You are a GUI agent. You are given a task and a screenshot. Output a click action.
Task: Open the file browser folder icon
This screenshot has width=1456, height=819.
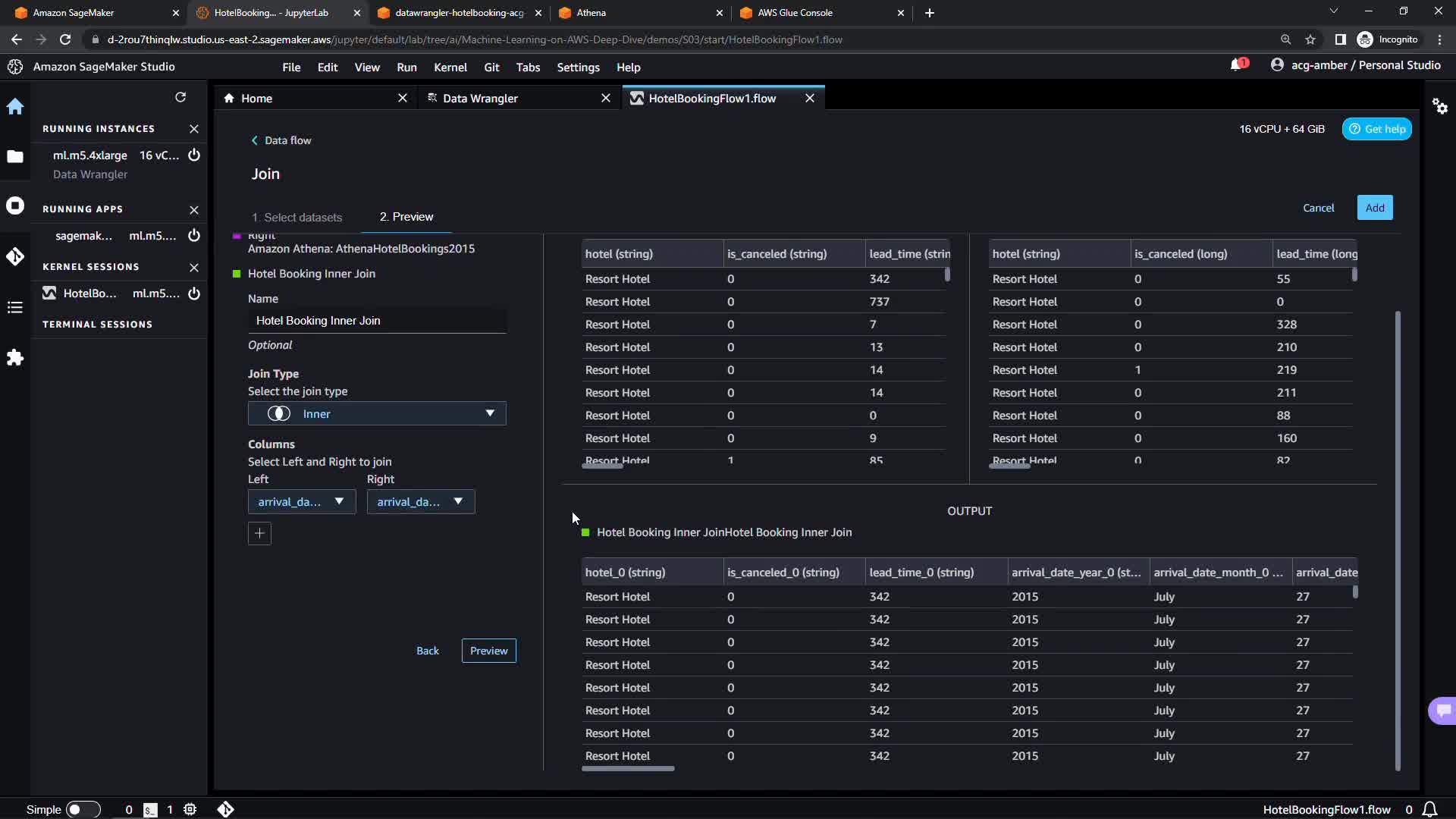[x=15, y=156]
